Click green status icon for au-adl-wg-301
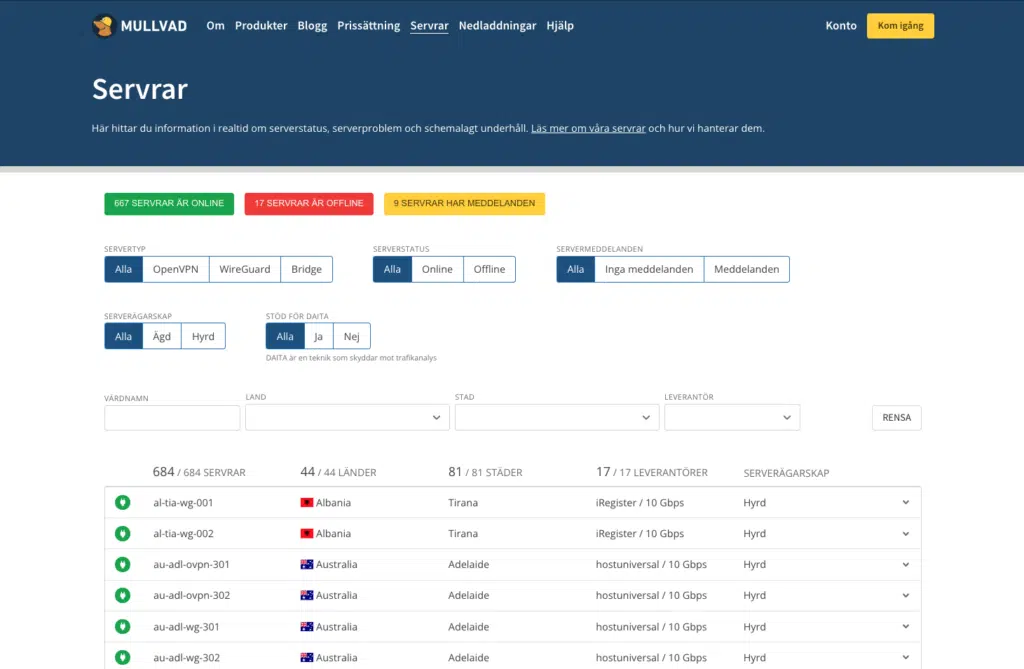The height and width of the screenshot is (669, 1024). tap(123, 627)
